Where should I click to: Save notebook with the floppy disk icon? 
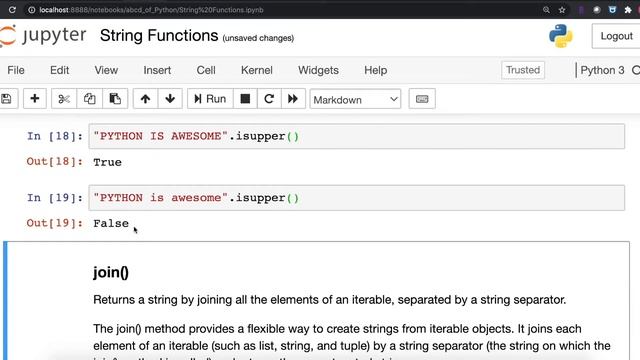click(7, 99)
